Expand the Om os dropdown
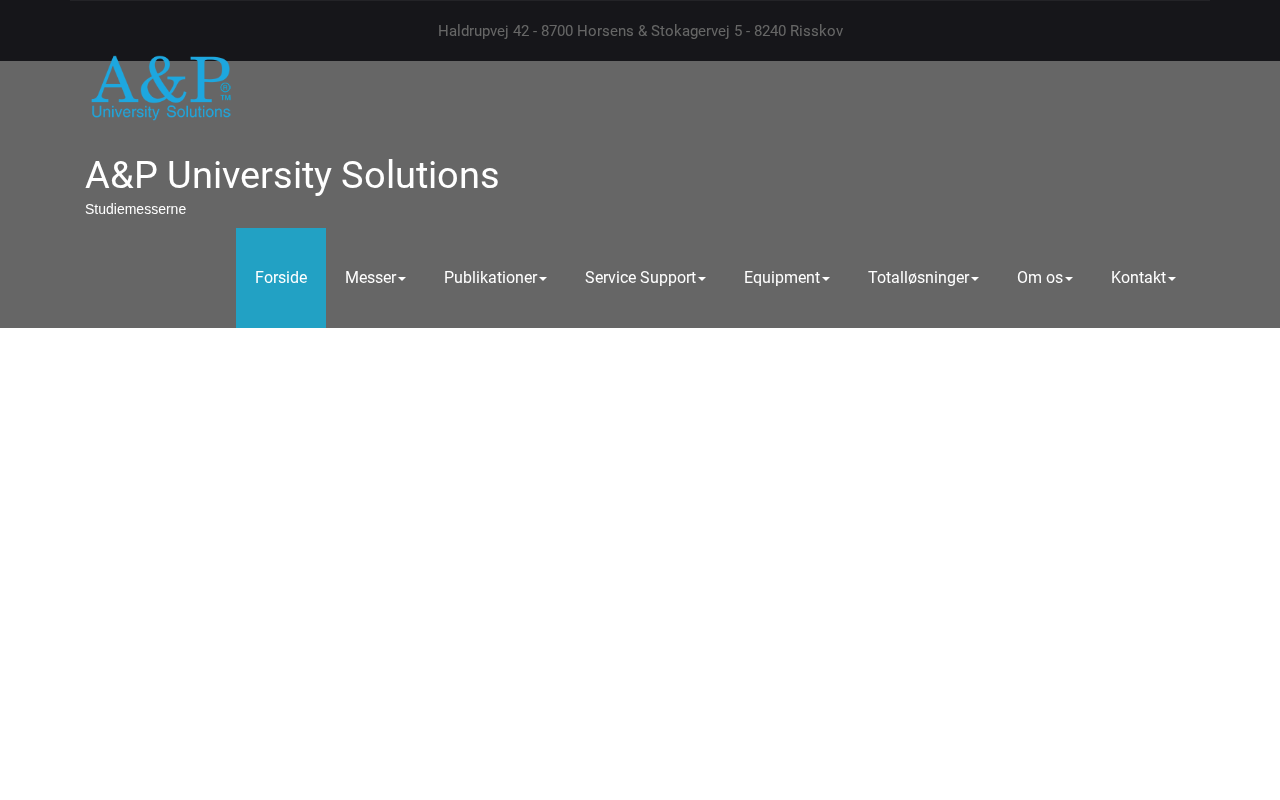The image size is (1280, 800). pos(1045,278)
